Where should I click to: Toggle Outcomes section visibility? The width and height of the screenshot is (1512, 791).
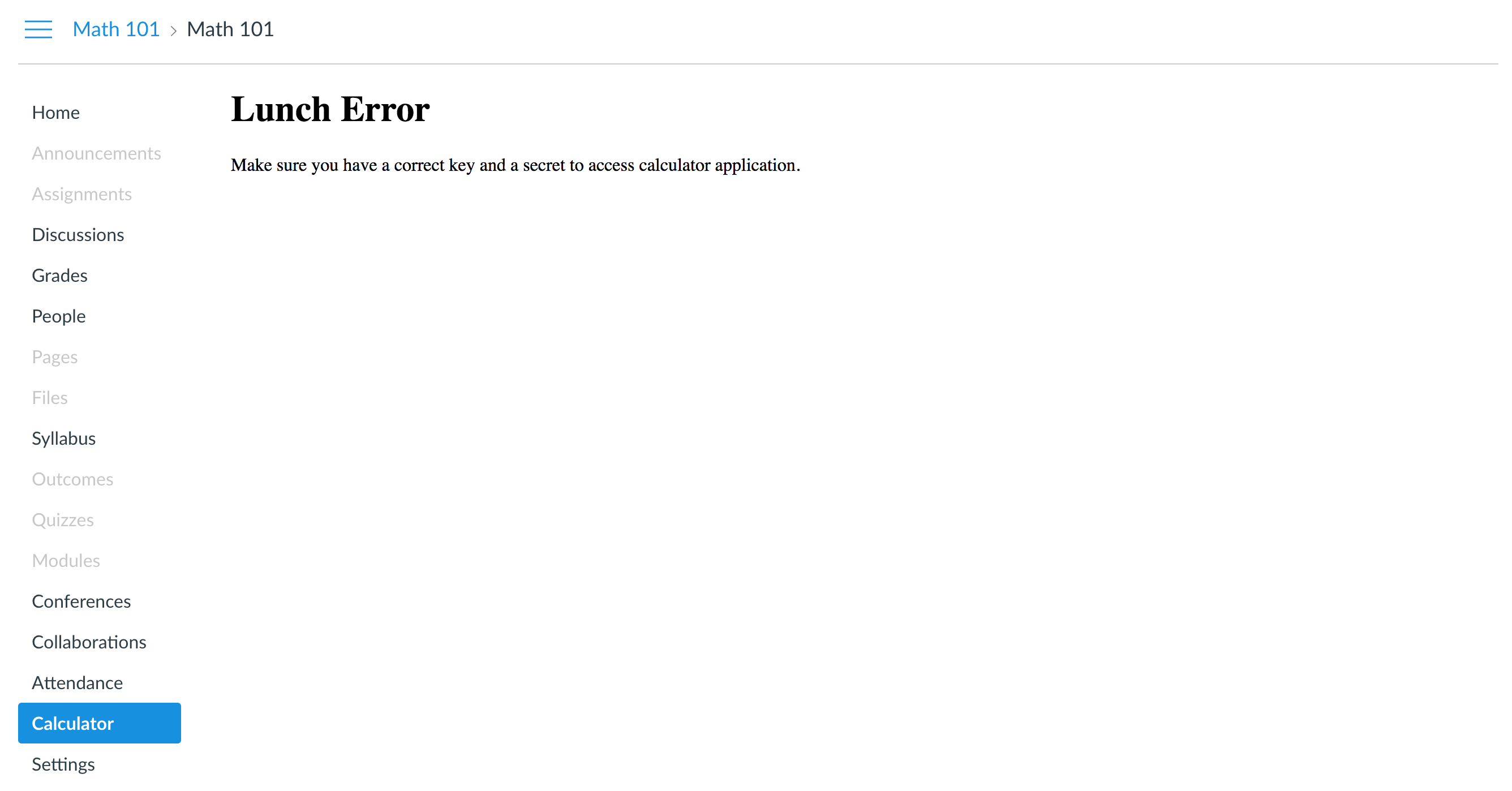click(x=73, y=479)
